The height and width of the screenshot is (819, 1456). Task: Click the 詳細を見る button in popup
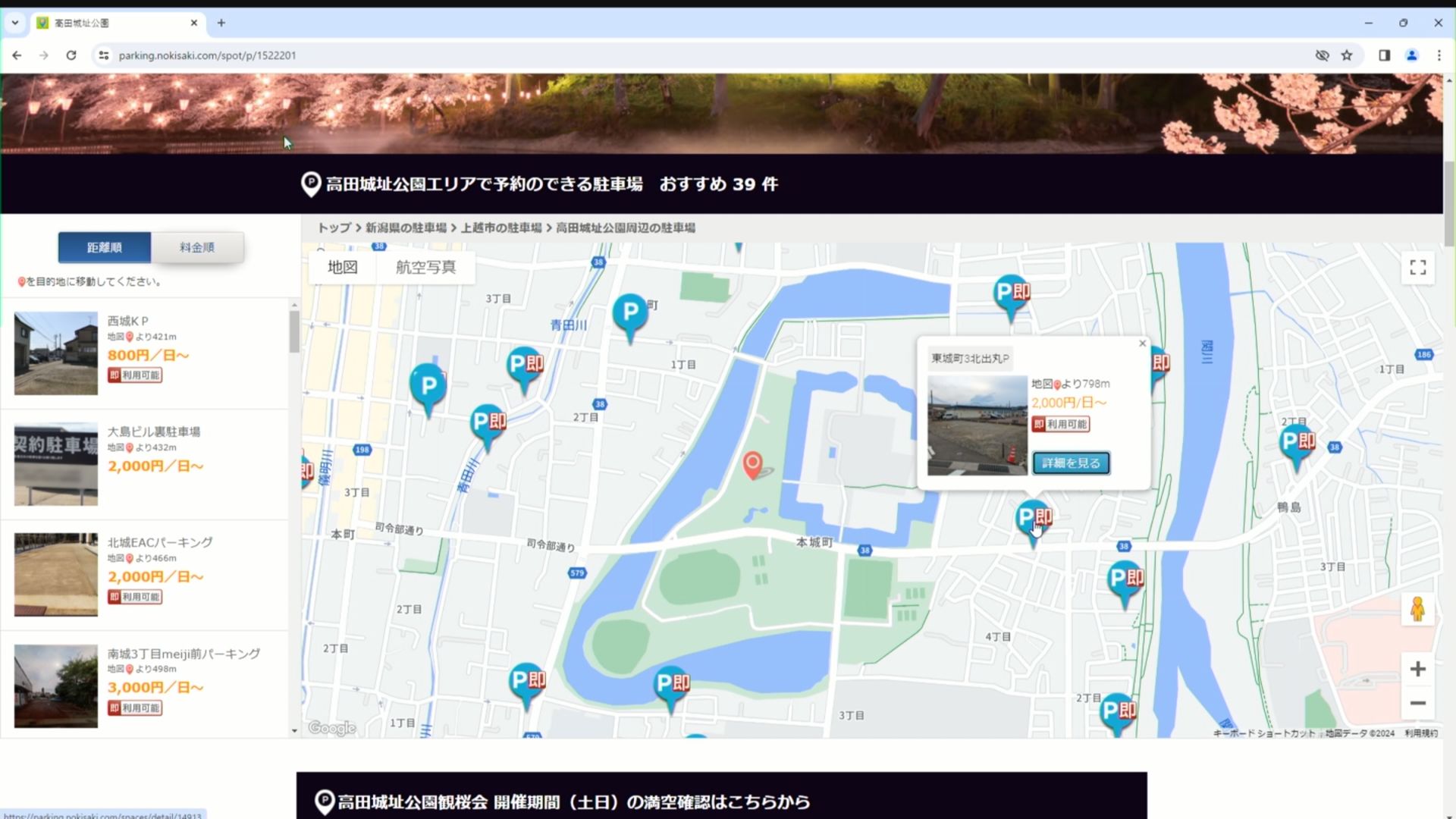1071,463
